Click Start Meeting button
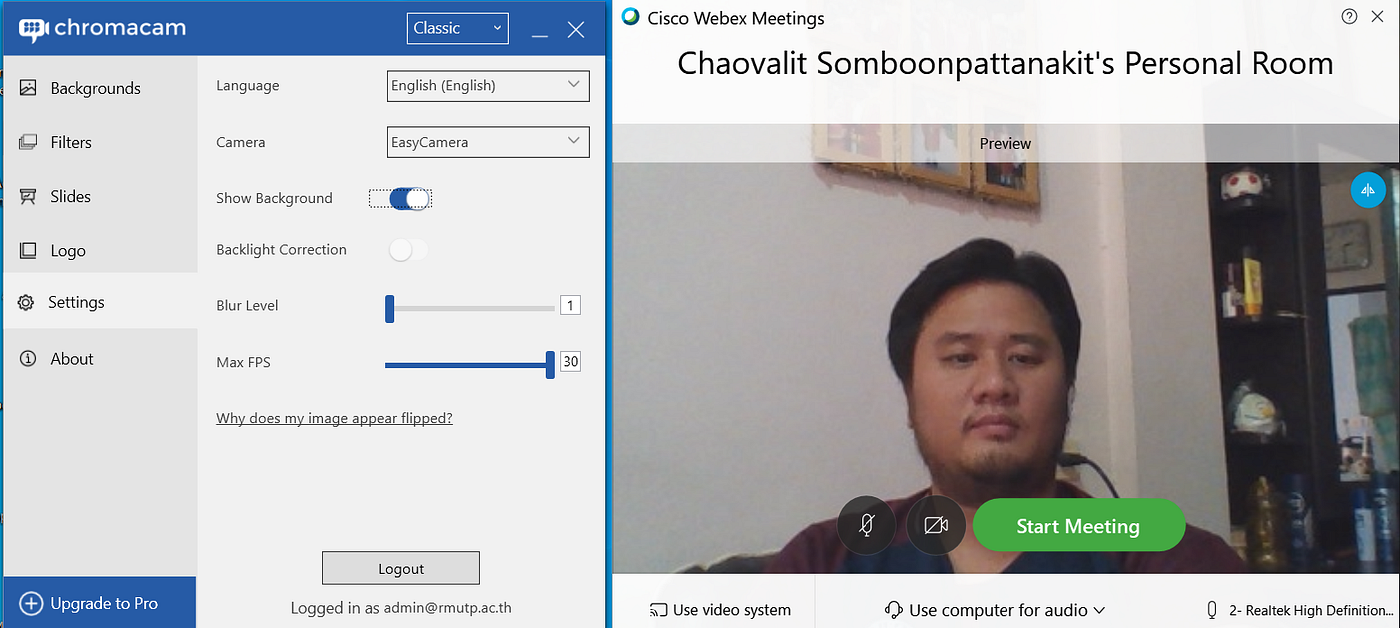Viewport: 1400px width, 628px height. [x=1079, y=526]
